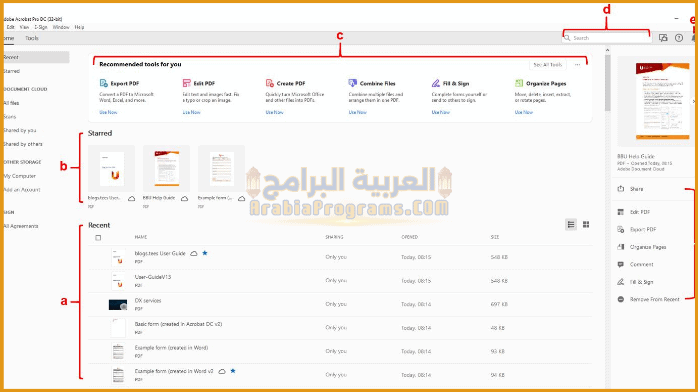Click the magnifier icon in the search box
Screen dimensions: 698x392
567,38
